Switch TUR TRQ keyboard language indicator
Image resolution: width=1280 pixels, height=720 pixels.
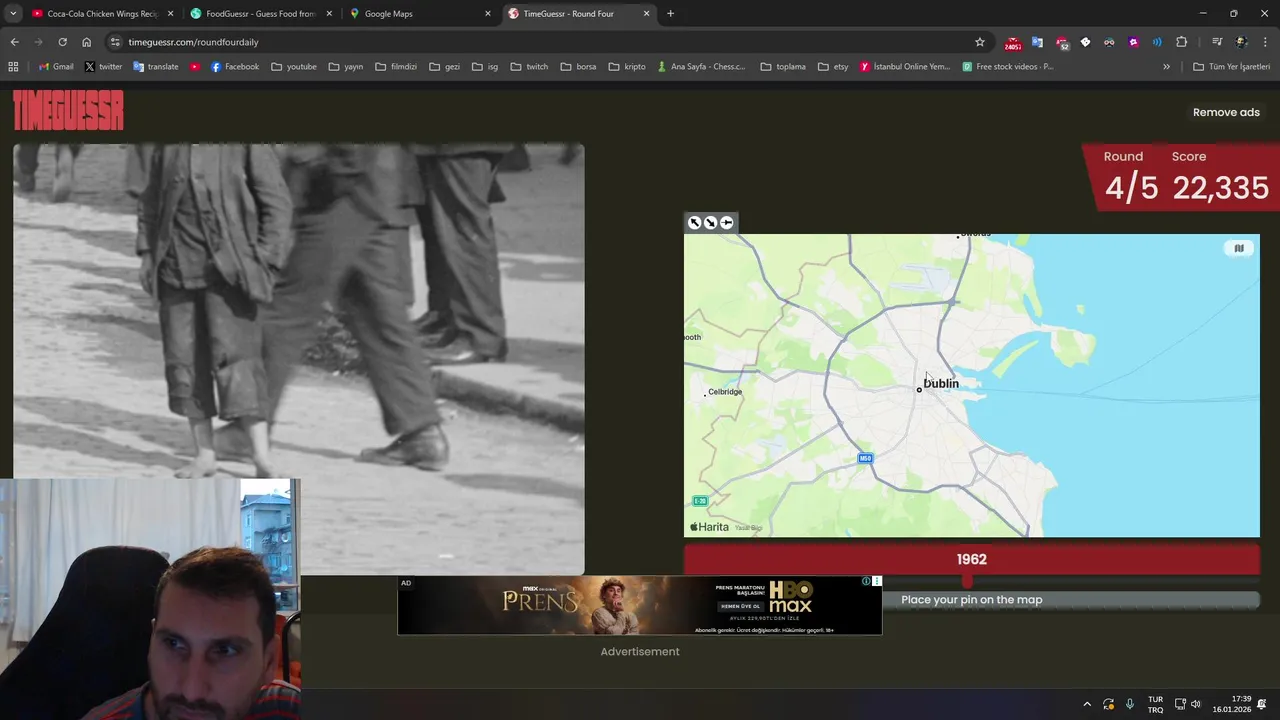point(1155,704)
